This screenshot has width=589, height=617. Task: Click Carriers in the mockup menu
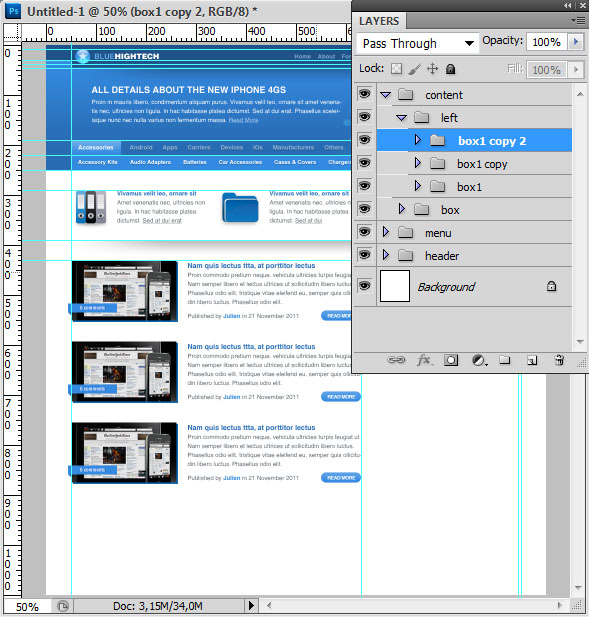tap(199, 148)
